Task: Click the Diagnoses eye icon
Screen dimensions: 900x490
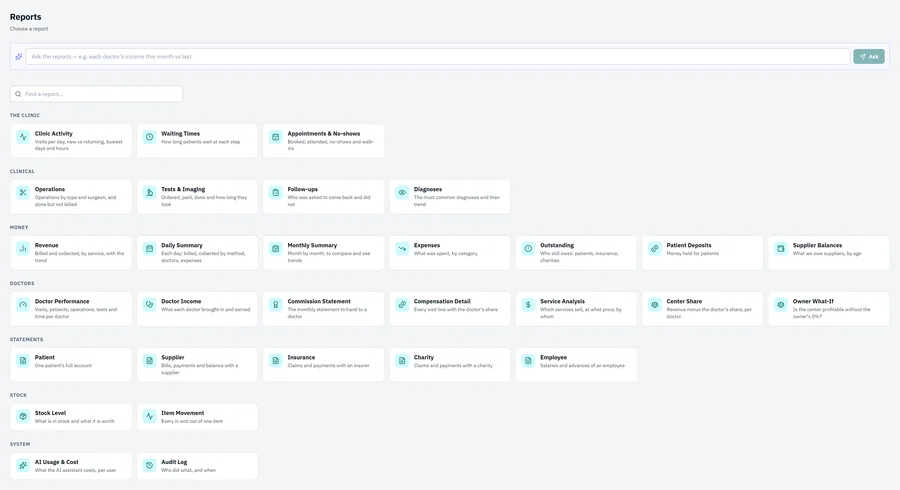Action: (402, 192)
